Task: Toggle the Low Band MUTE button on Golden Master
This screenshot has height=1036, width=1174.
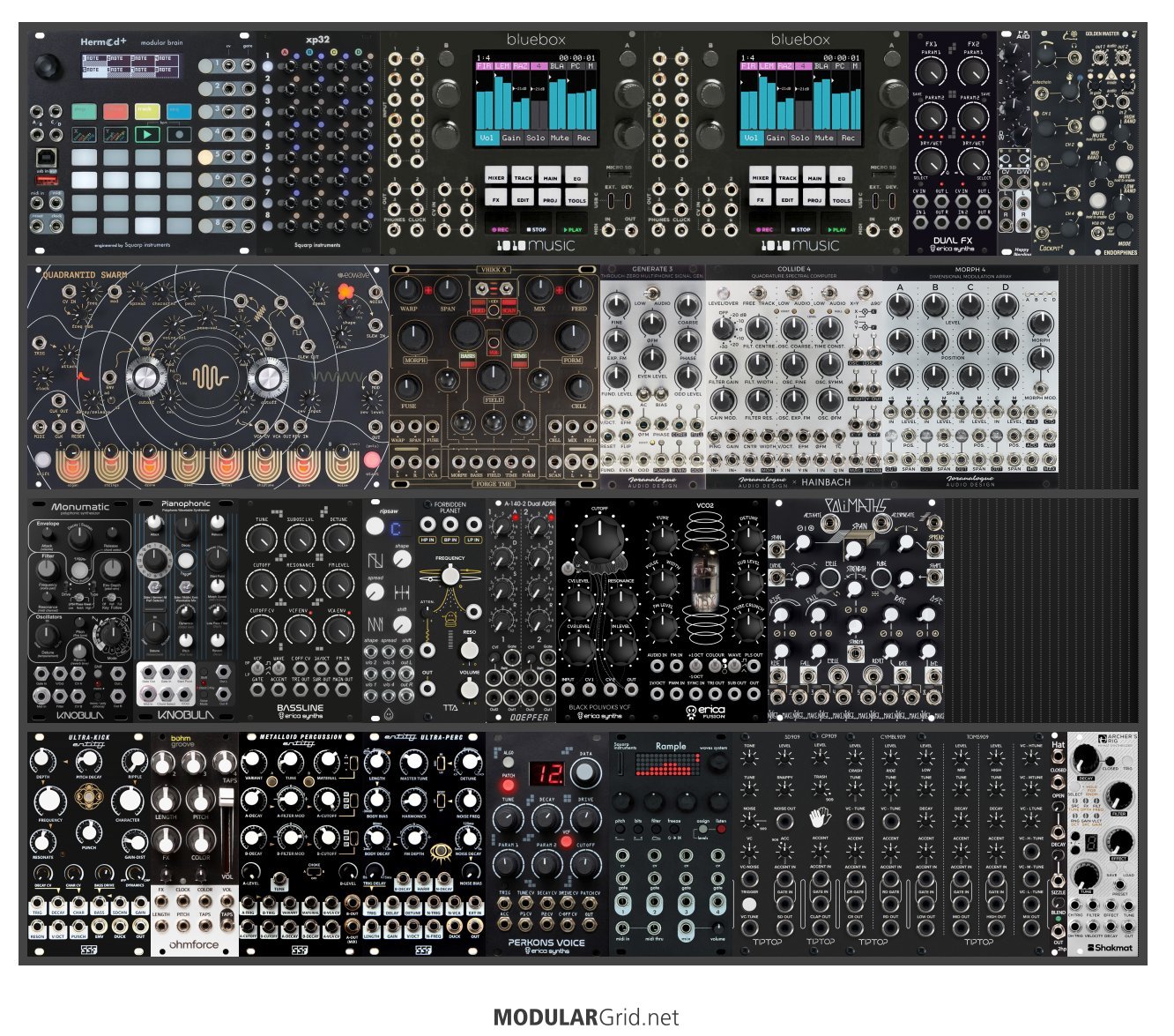Action: (1098, 199)
